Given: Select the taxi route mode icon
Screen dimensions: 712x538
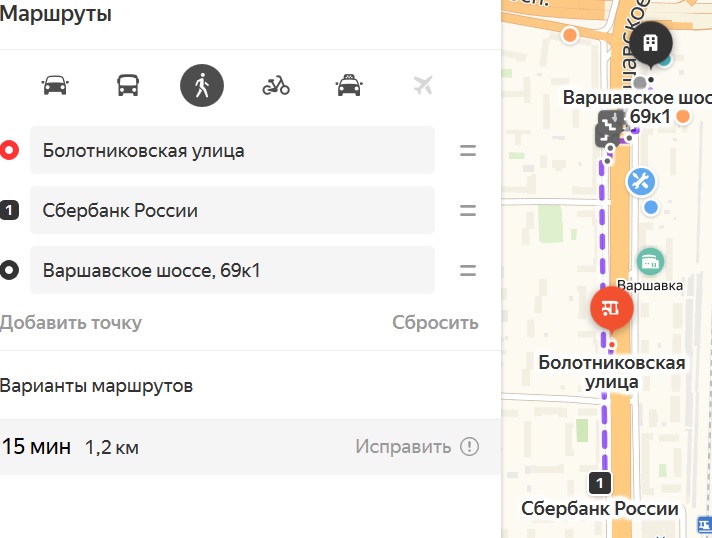Looking at the screenshot, I should [x=349, y=85].
